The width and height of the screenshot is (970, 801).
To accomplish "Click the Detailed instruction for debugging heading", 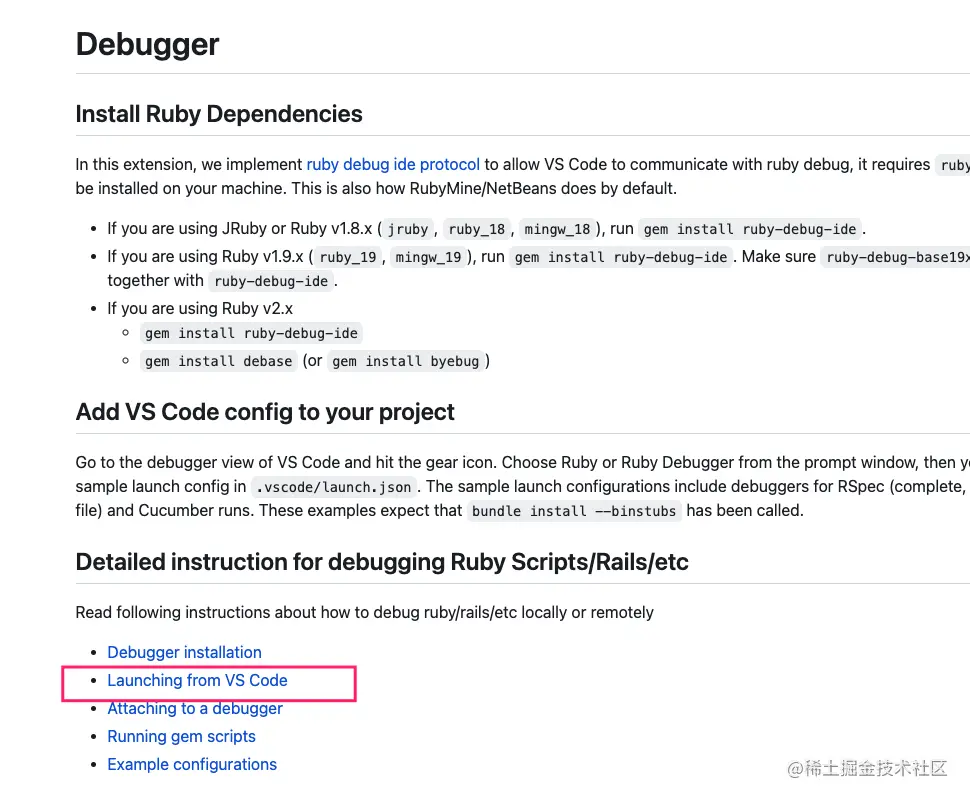I will coord(382,561).
